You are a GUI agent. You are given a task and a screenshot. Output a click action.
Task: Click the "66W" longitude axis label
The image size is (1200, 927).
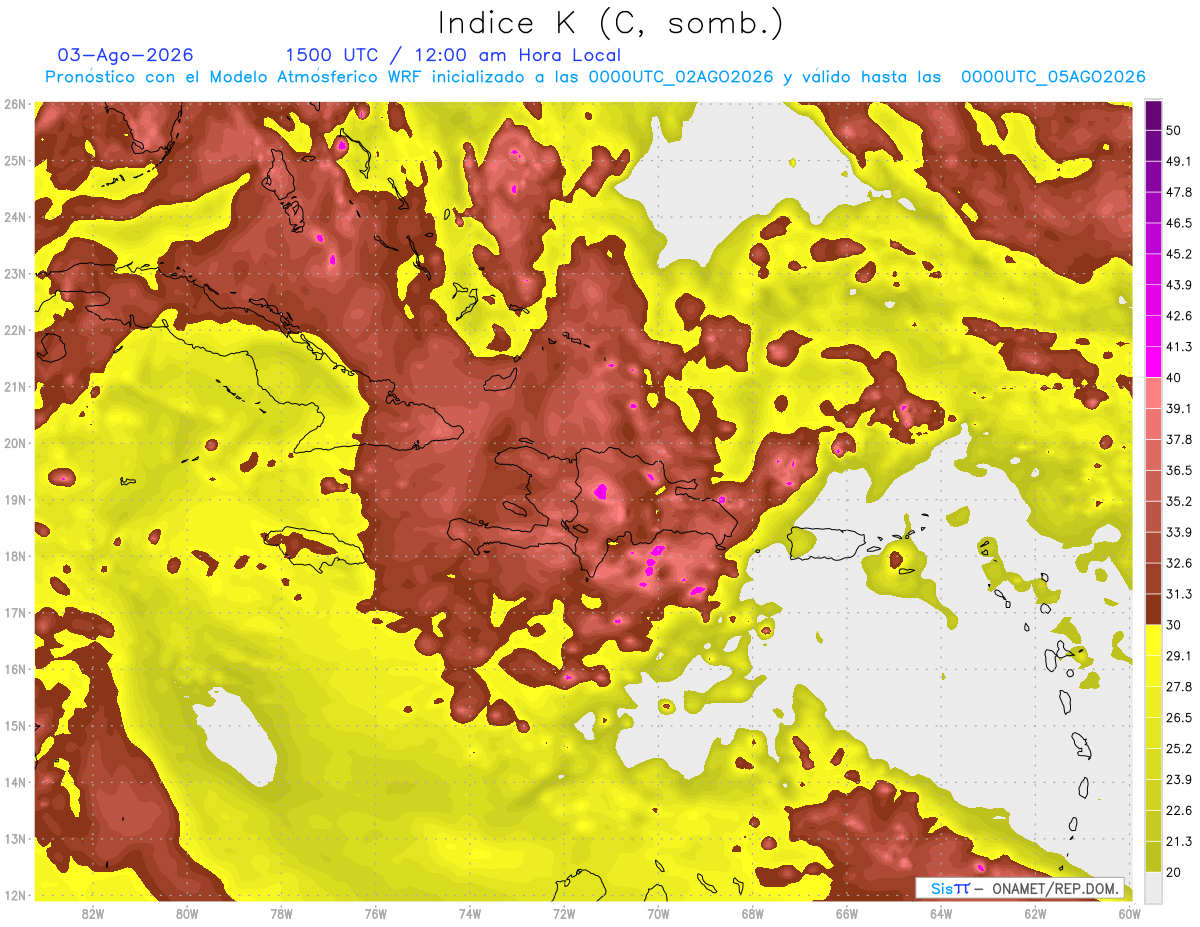[x=846, y=914]
